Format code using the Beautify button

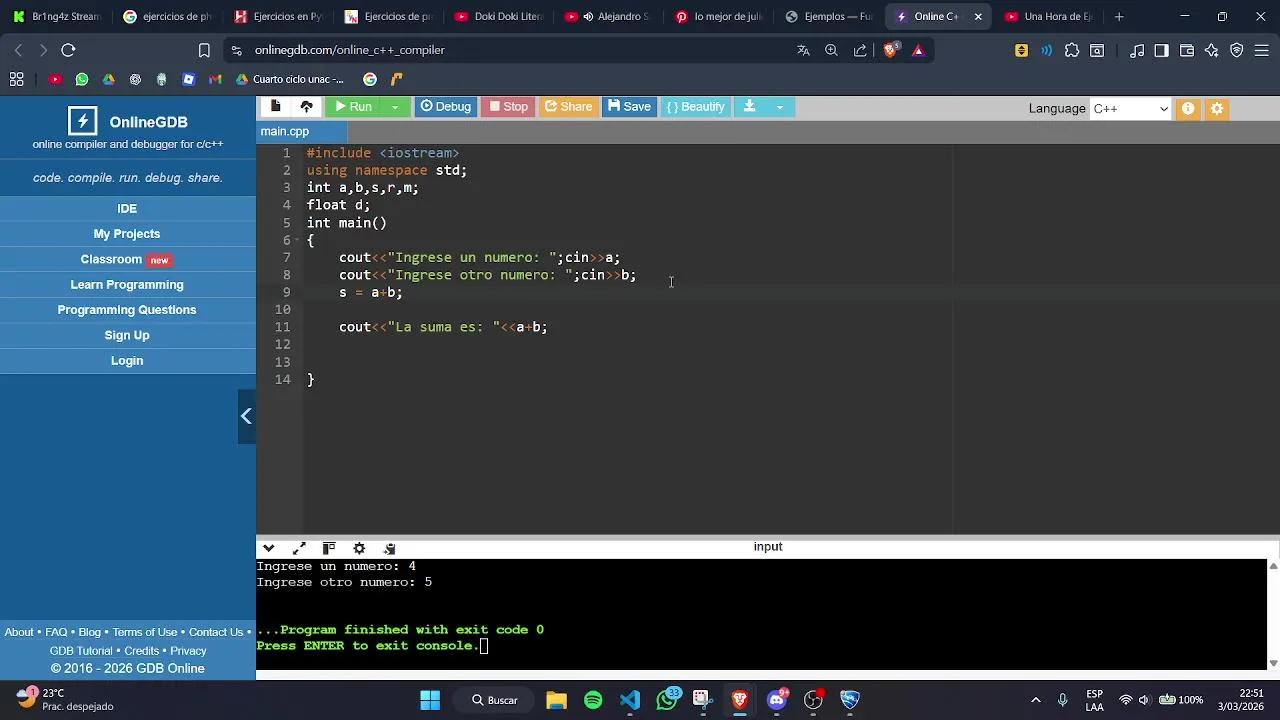point(695,107)
